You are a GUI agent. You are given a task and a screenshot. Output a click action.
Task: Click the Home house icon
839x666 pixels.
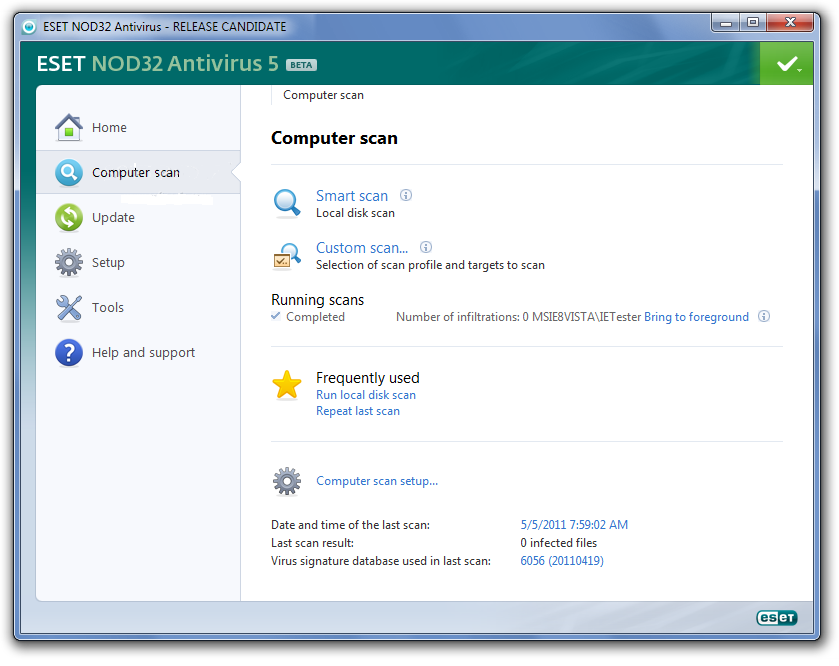pos(68,127)
